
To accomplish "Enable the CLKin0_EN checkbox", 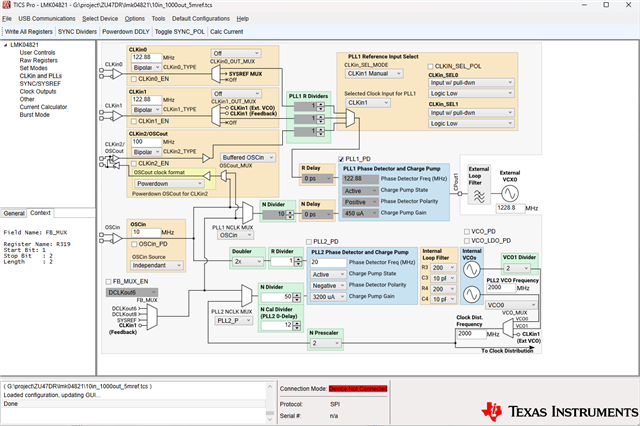I will [x=133, y=79].
